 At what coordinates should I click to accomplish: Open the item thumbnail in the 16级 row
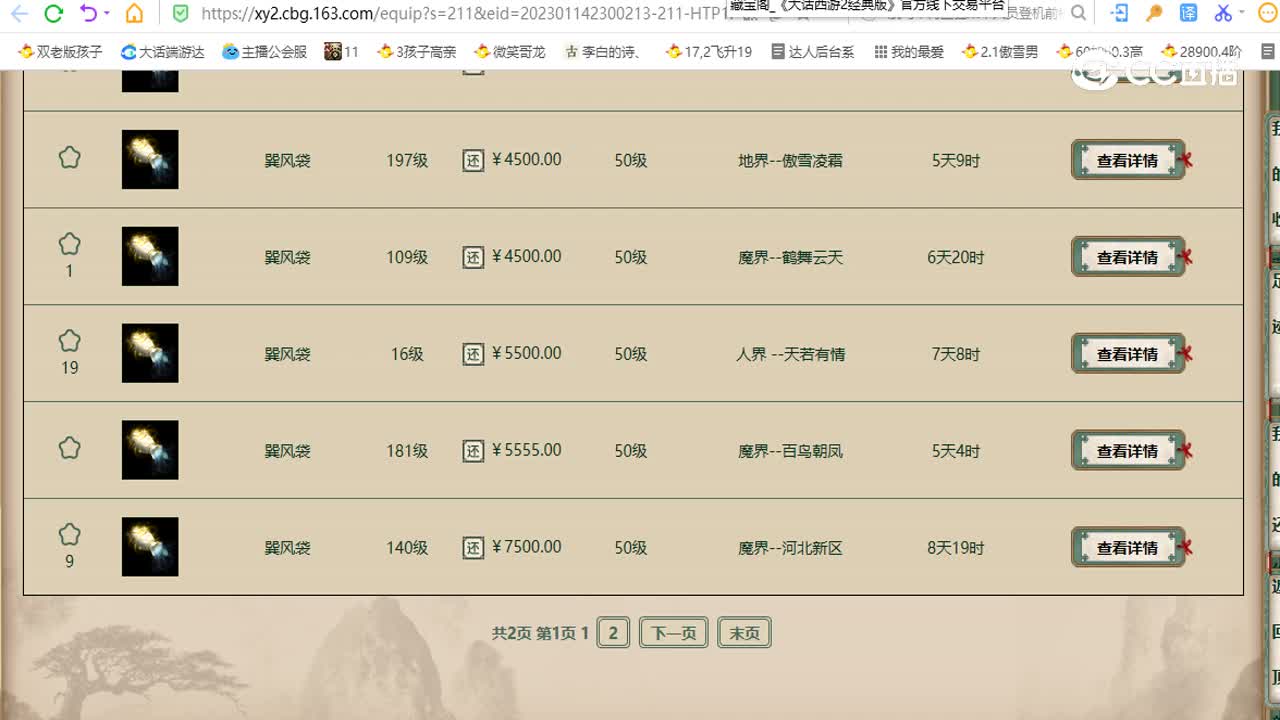coord(150,353)
